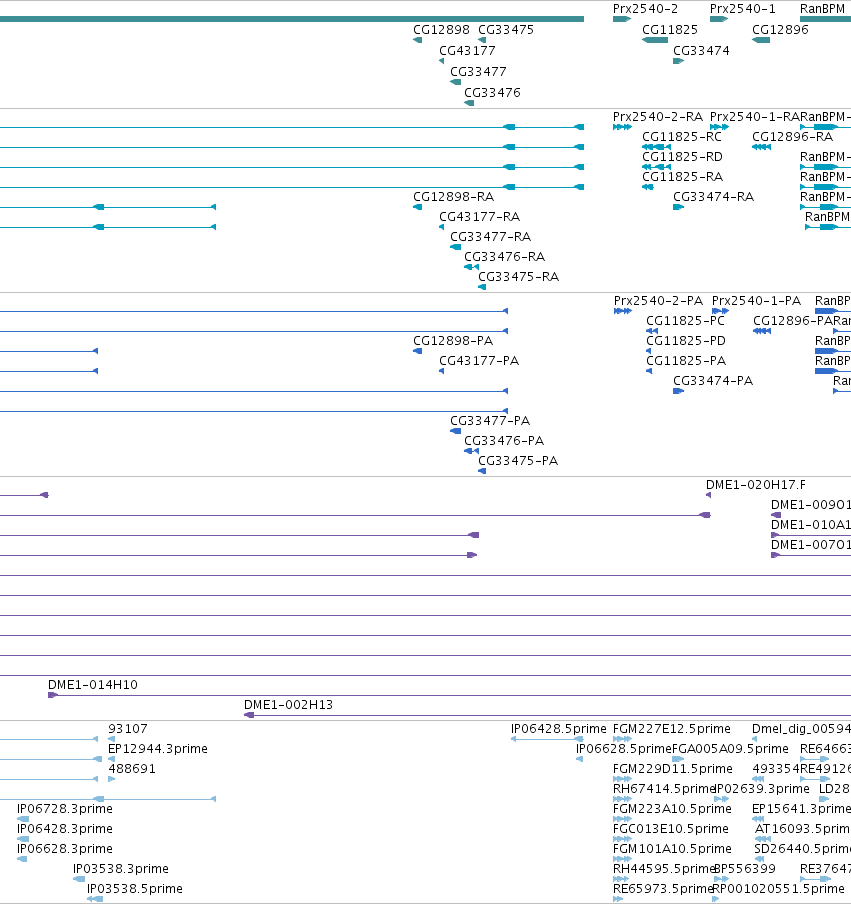851x904 pixels.
Task: Select the Prx2540-1-RA transcript label
Action: click(x=755, y=116)
